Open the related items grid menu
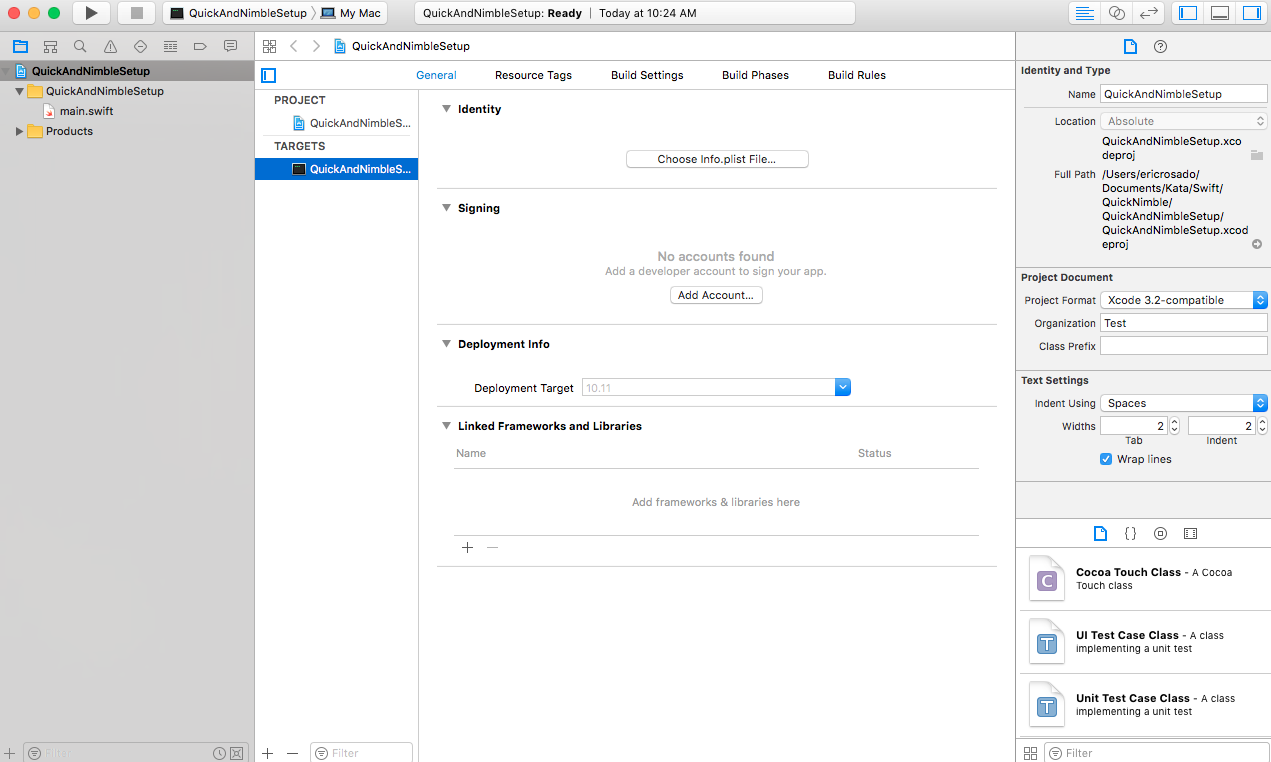The width and height of the screenshot is (1271, 762). (x=269, y=46)
